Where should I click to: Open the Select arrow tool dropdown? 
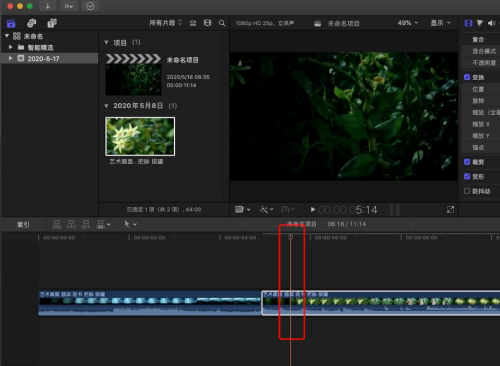[130, 224]
